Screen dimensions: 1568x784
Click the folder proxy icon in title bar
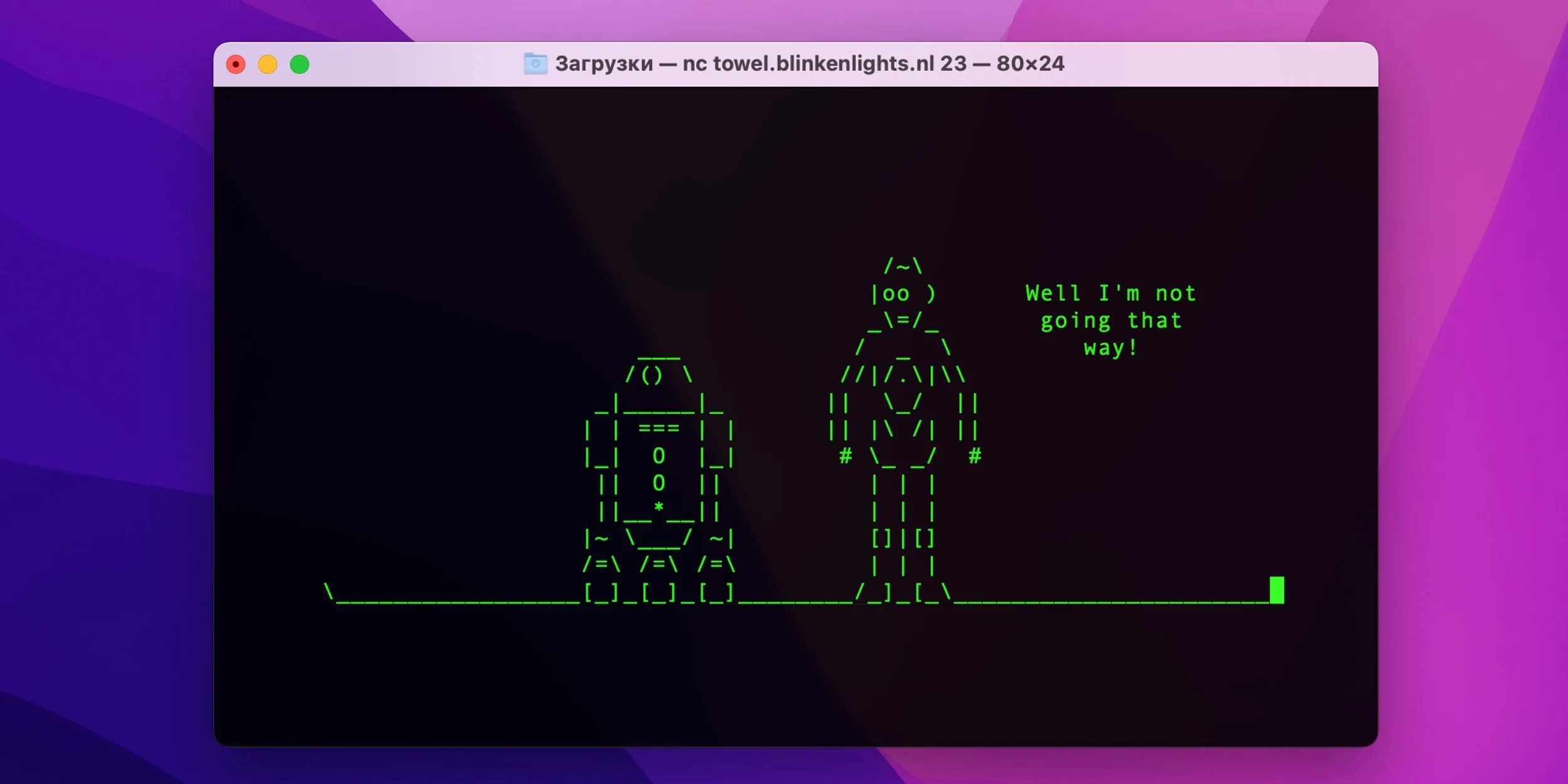click(536, 63)
